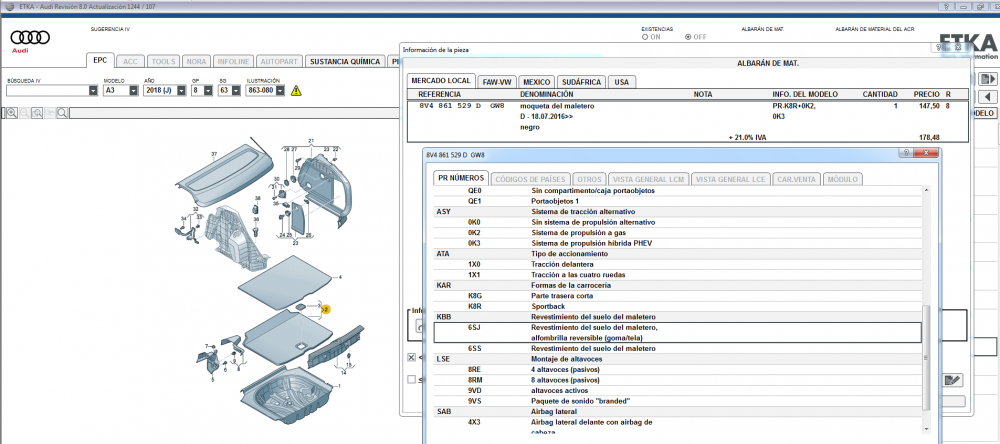Image resolution: width=1000 pixels, height=444 pixels.
Task: Uncheck the checked box behind the dialog
Action: tap(411, 357)
